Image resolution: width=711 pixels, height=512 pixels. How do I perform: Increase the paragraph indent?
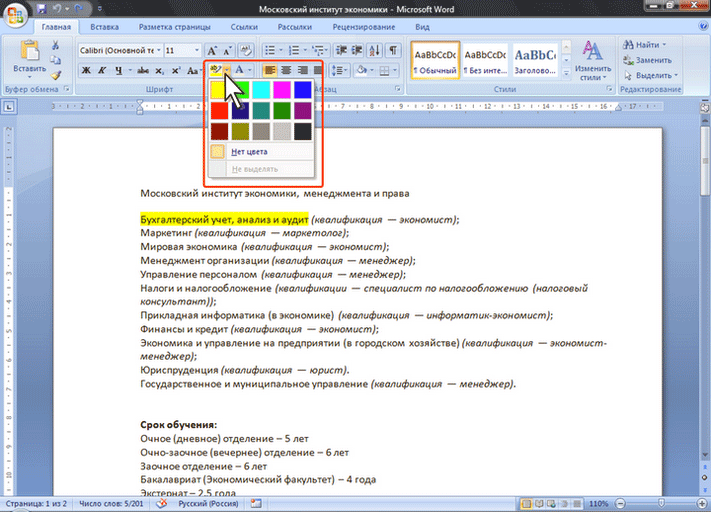(357, 50)
